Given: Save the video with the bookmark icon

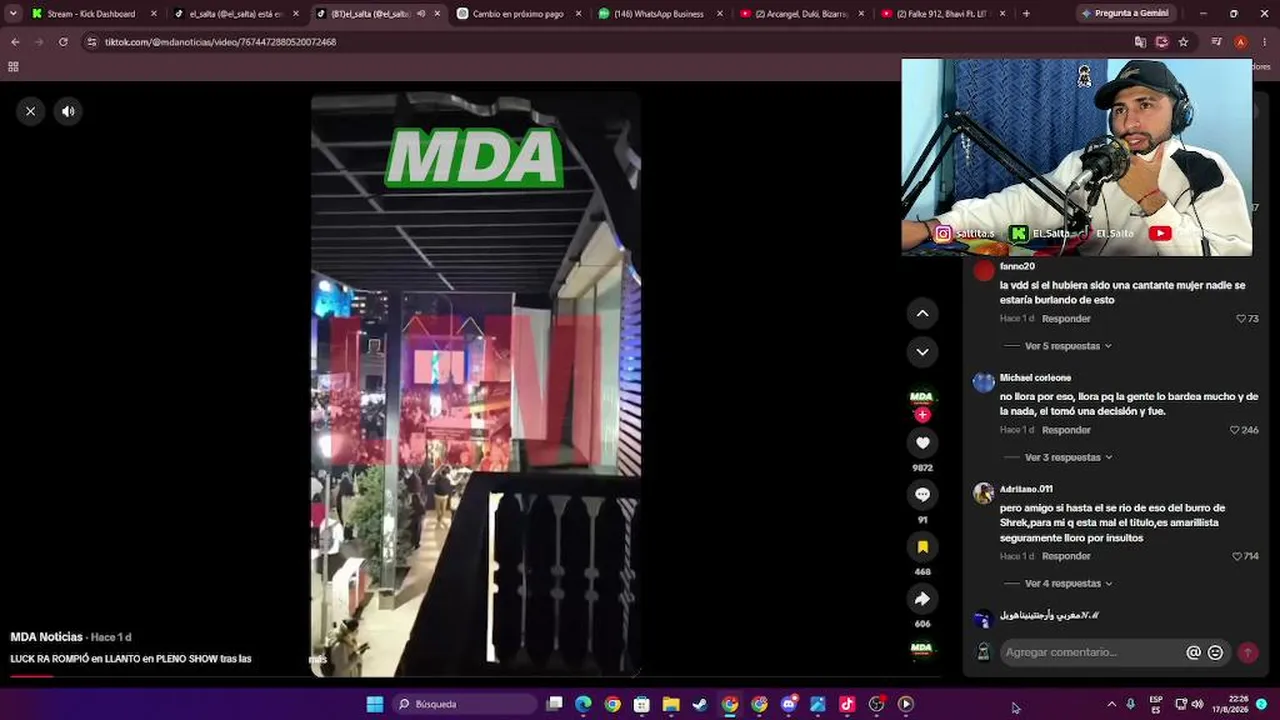Looking at the screenshot, I should (922, 547).
